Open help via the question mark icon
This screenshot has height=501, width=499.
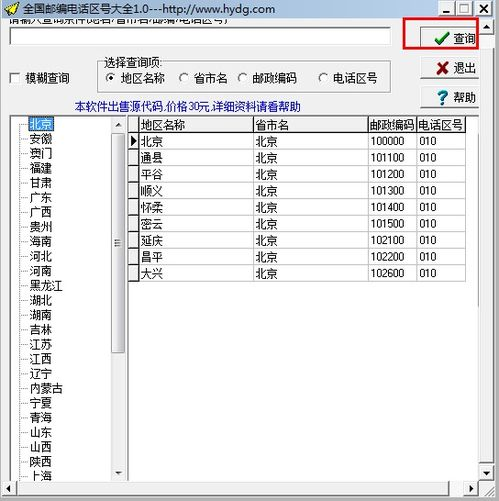pyautogui.click(x=450, y=97)
